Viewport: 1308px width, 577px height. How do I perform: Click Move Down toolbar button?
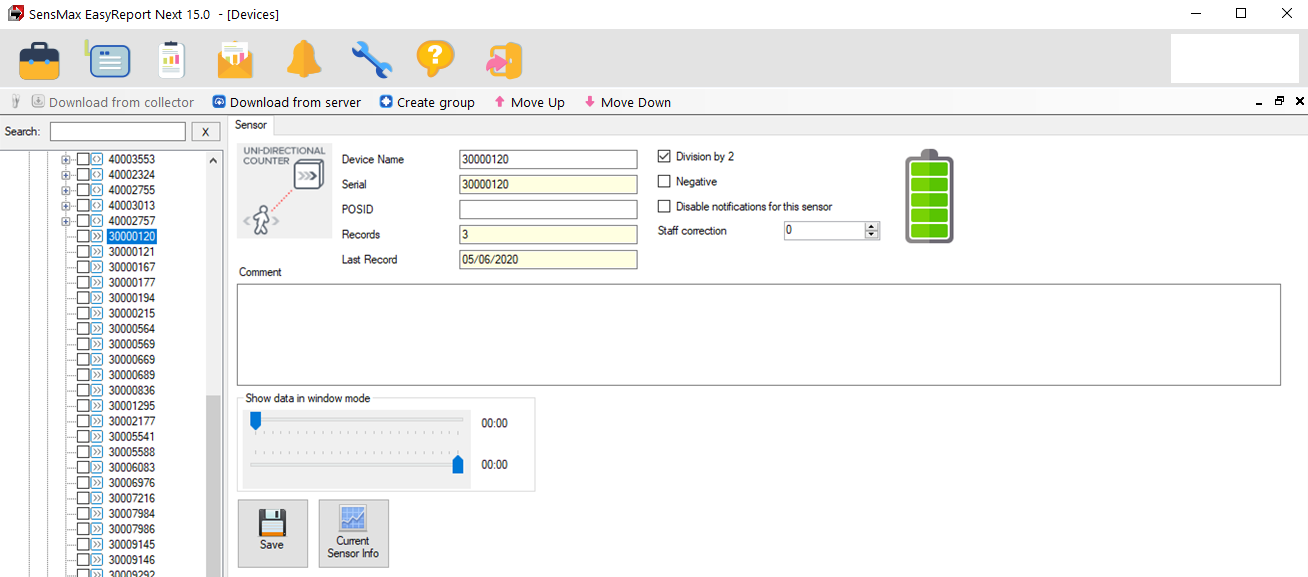[x=628, y=102]
